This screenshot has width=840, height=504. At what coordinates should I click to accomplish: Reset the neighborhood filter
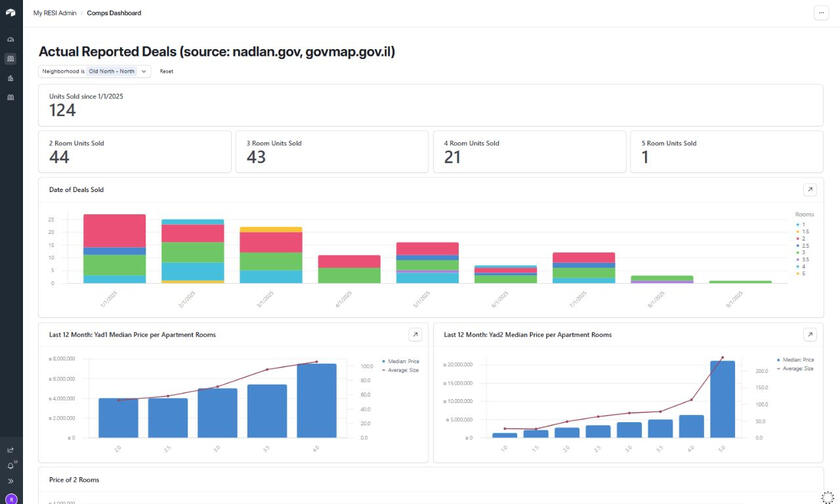point(166,72)
